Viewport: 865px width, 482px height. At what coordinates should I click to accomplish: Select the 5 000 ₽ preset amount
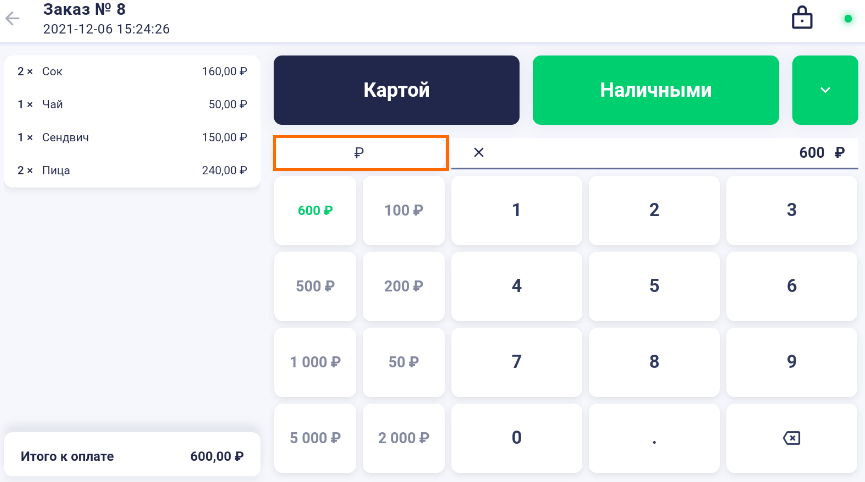coord(315,438)
